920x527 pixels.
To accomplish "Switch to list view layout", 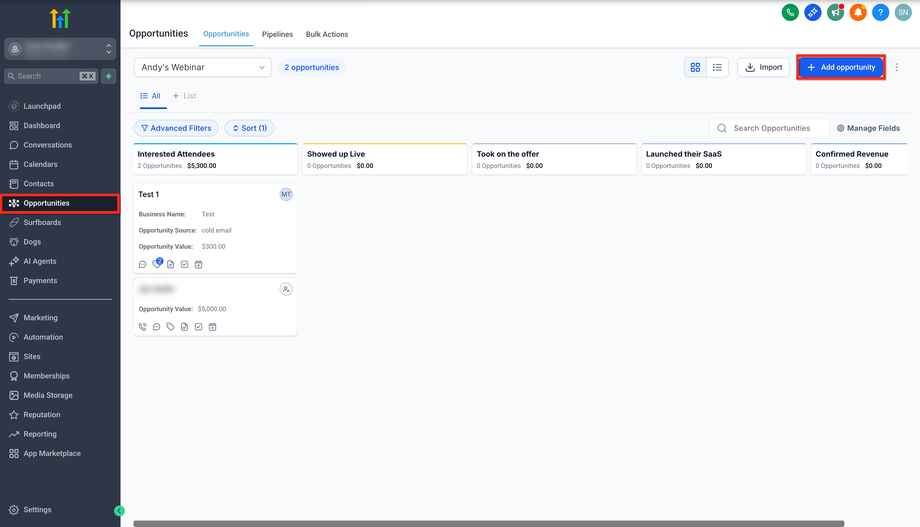I will (x=717, y=67).
